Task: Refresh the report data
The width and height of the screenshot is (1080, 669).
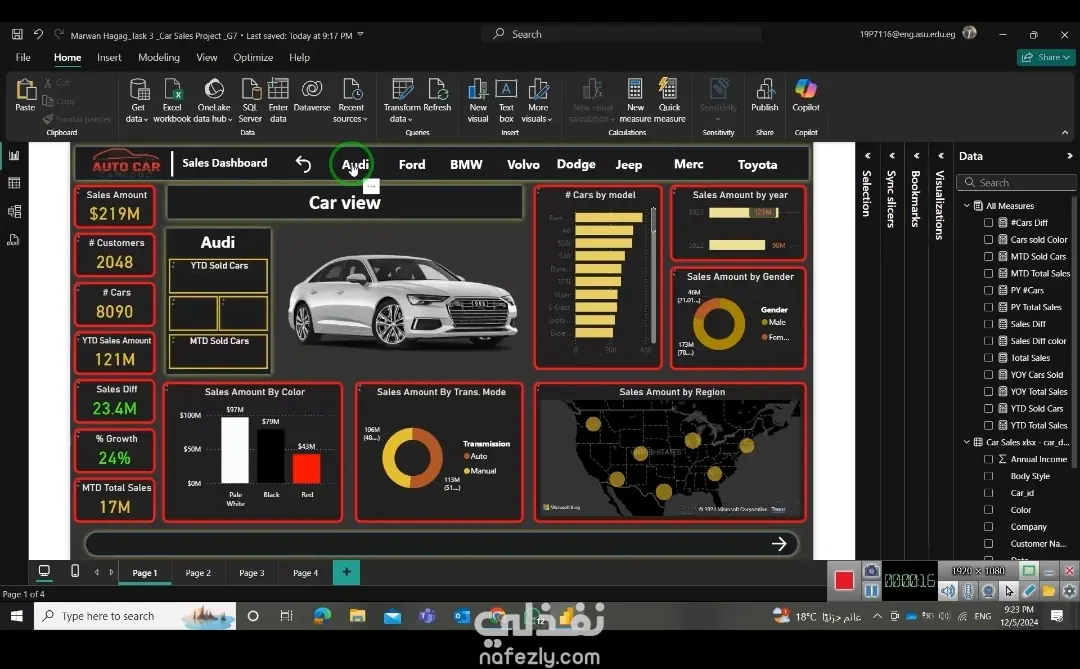Action: click(x=437, y=95)
